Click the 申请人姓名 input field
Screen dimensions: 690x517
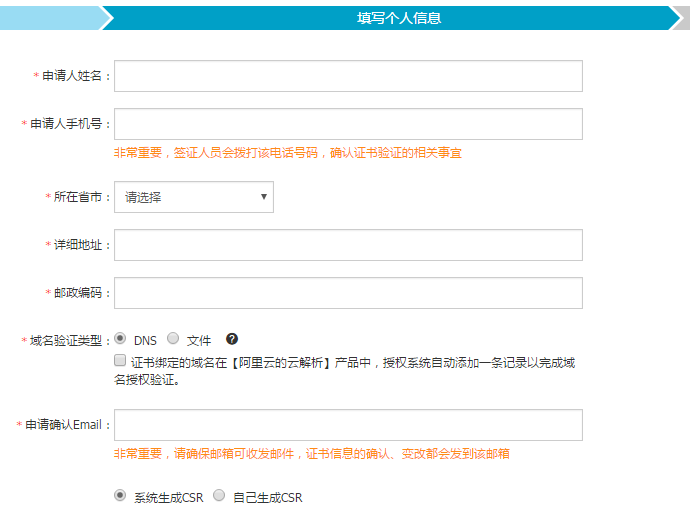tap(348, 76)
